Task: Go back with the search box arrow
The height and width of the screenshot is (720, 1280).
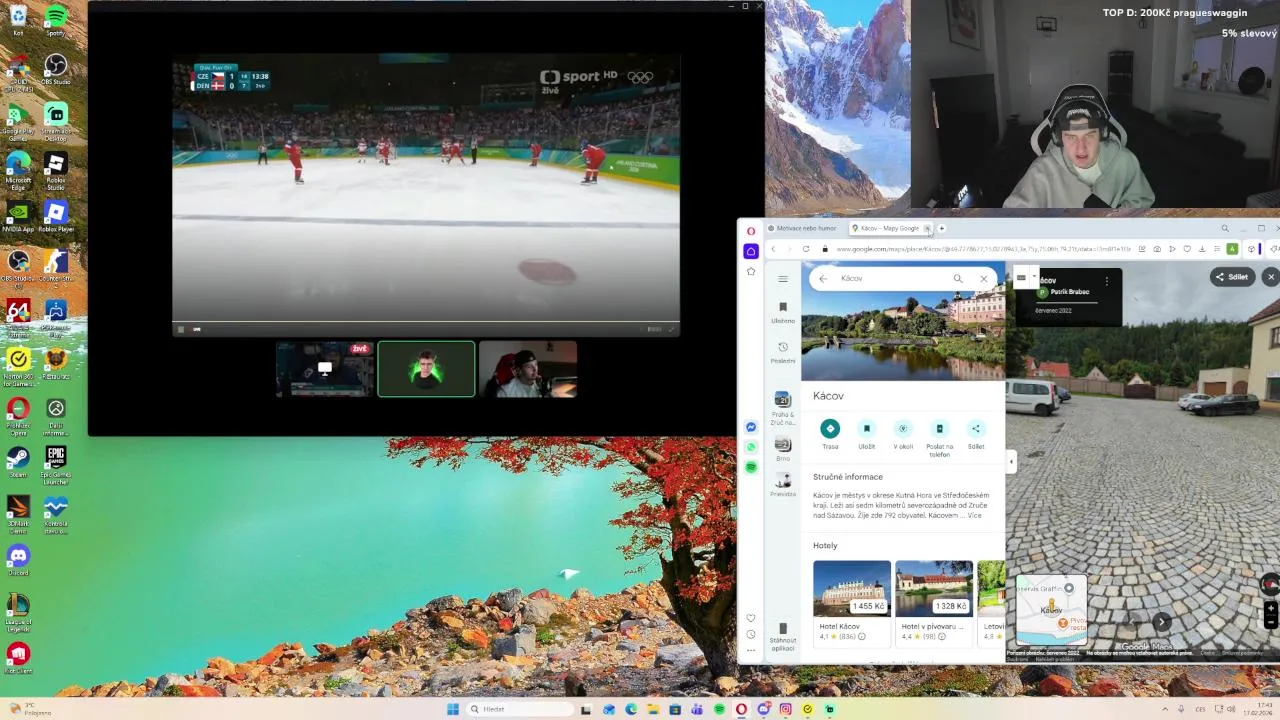Action: click(x=823, y=279)
